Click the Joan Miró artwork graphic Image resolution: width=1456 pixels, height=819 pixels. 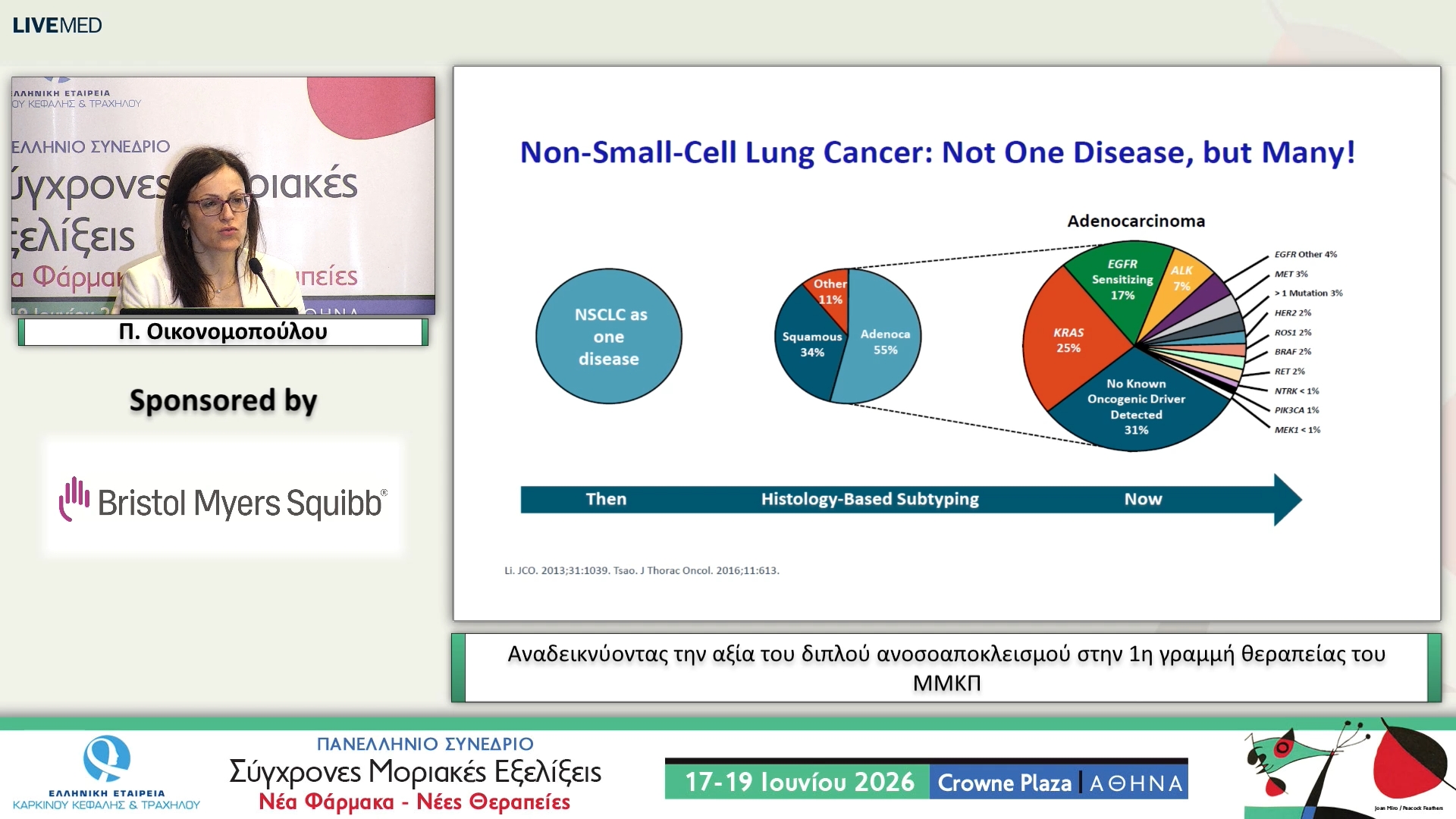pos(1348,767)
